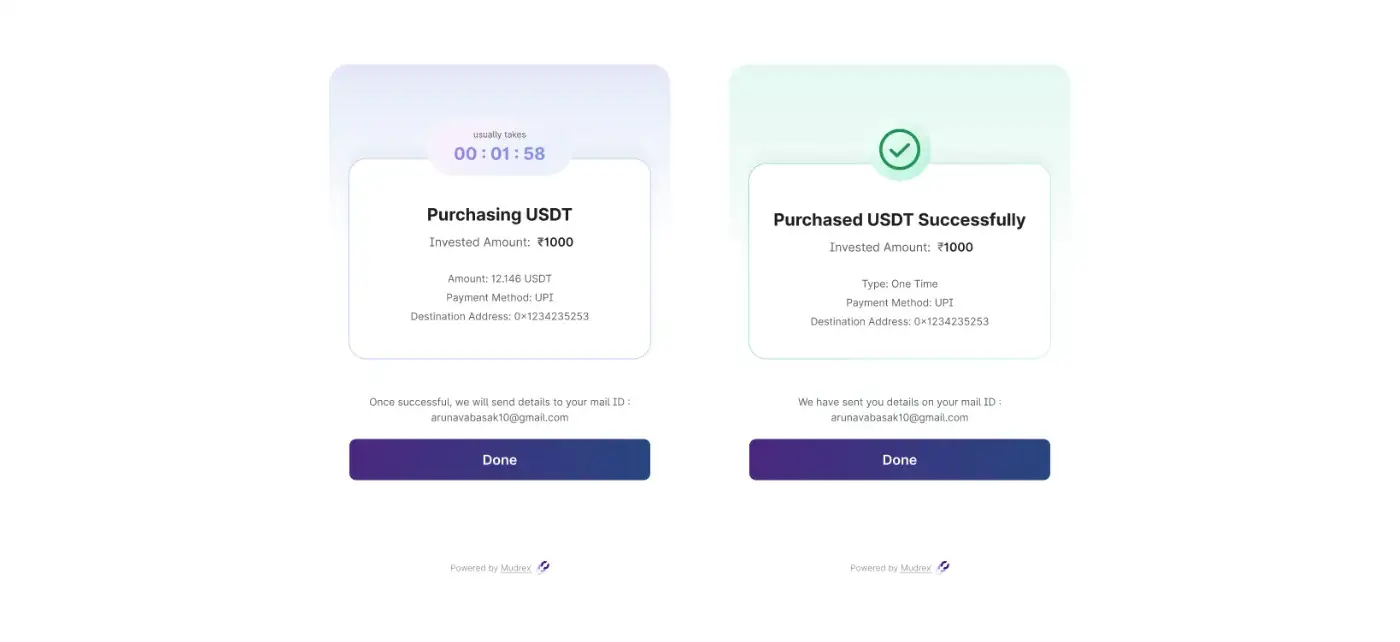The height and width of the screenshot is (642, 1400).
Task: Open the Mudrex link below the Purchasing USDT card
Action: coord(516,568)
